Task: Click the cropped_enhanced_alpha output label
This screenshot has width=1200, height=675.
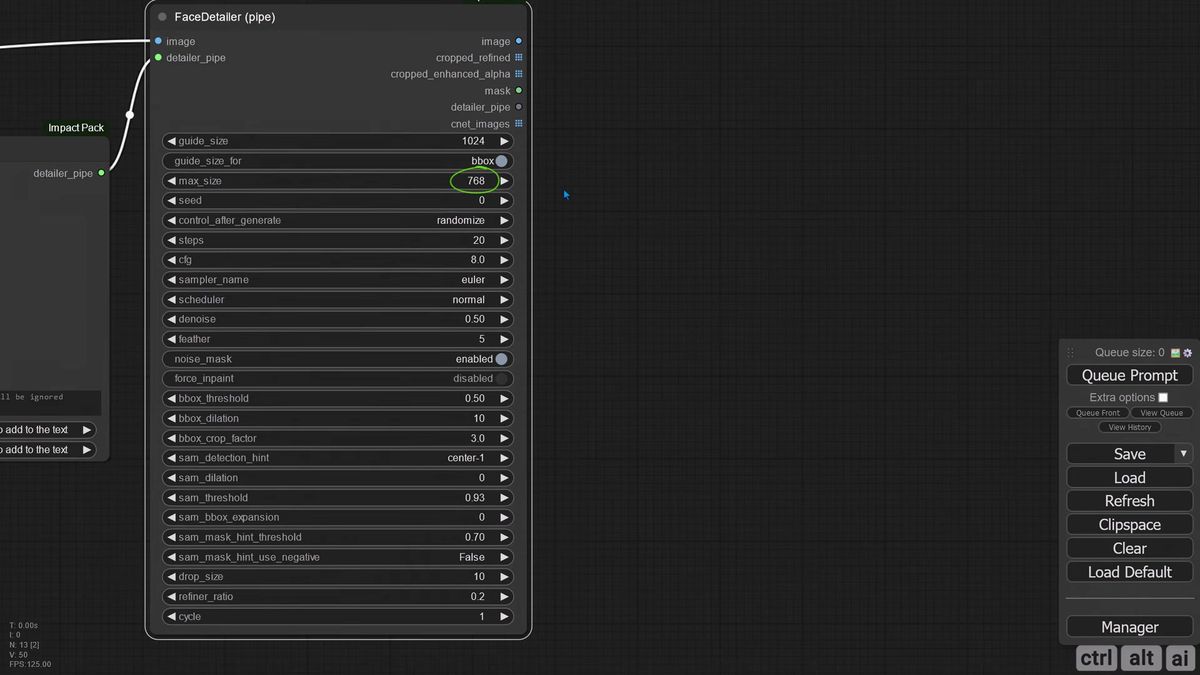Action: (x=450, y=74)
